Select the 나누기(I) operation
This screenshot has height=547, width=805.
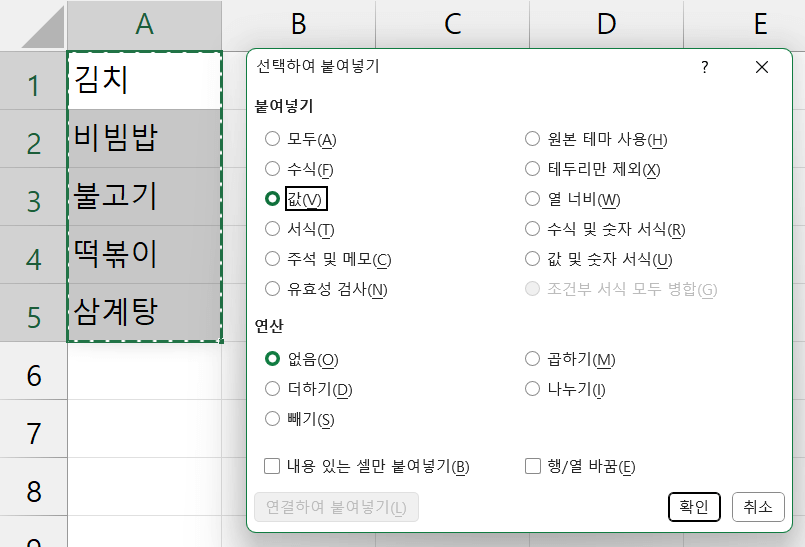tap(532, 389)
